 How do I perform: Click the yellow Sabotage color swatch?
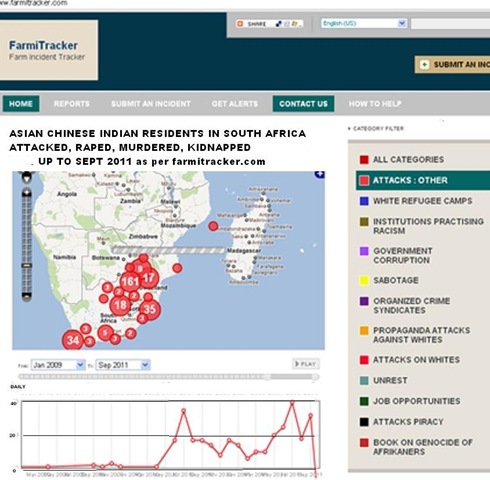click(364, 280)
